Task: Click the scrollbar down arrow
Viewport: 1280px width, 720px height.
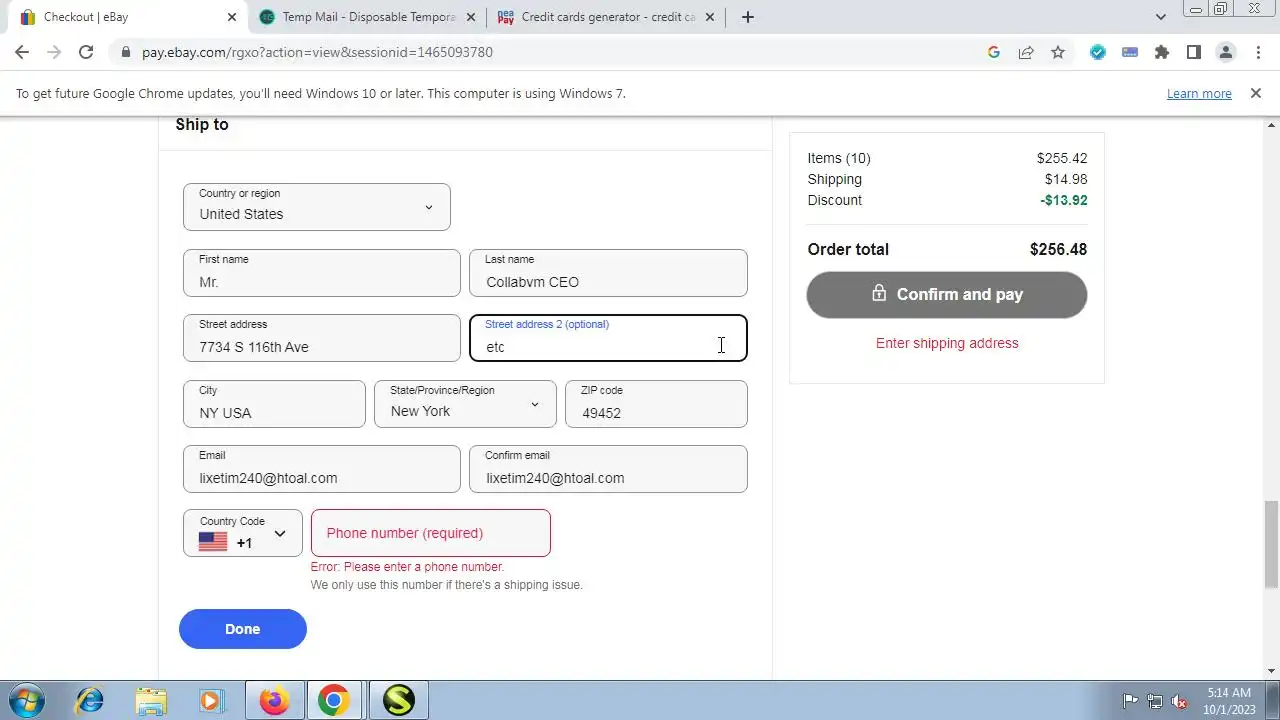Action: 1271,671
